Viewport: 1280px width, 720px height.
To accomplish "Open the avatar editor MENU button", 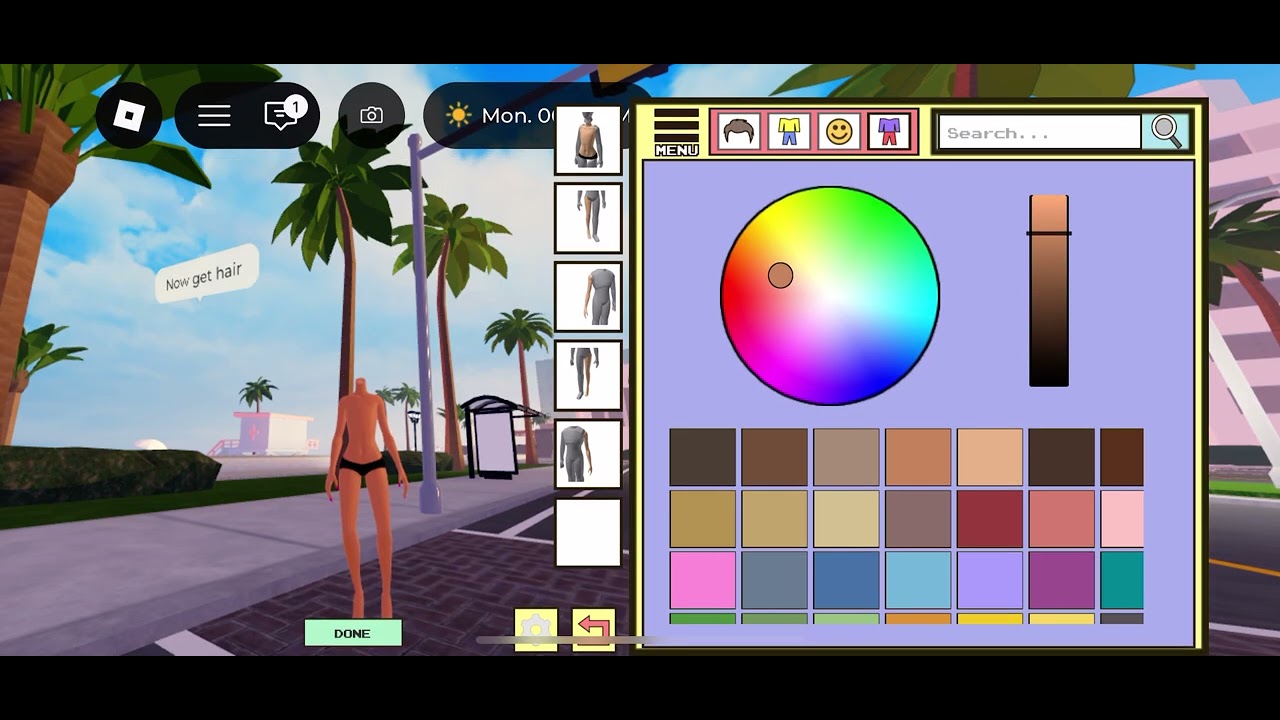I will [676, 133].
